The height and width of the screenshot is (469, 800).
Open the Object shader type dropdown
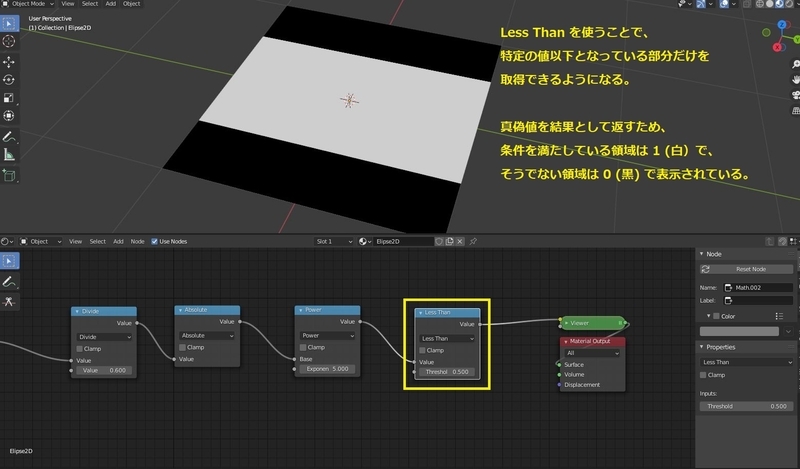click(41, 241)
